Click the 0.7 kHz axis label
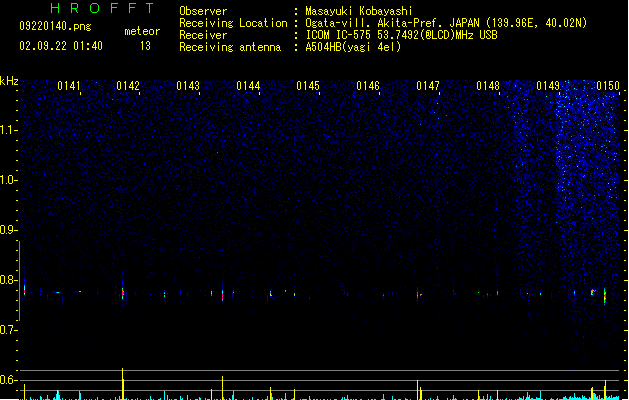The height and width of the screenshot is (400, 629). (9, 330)
